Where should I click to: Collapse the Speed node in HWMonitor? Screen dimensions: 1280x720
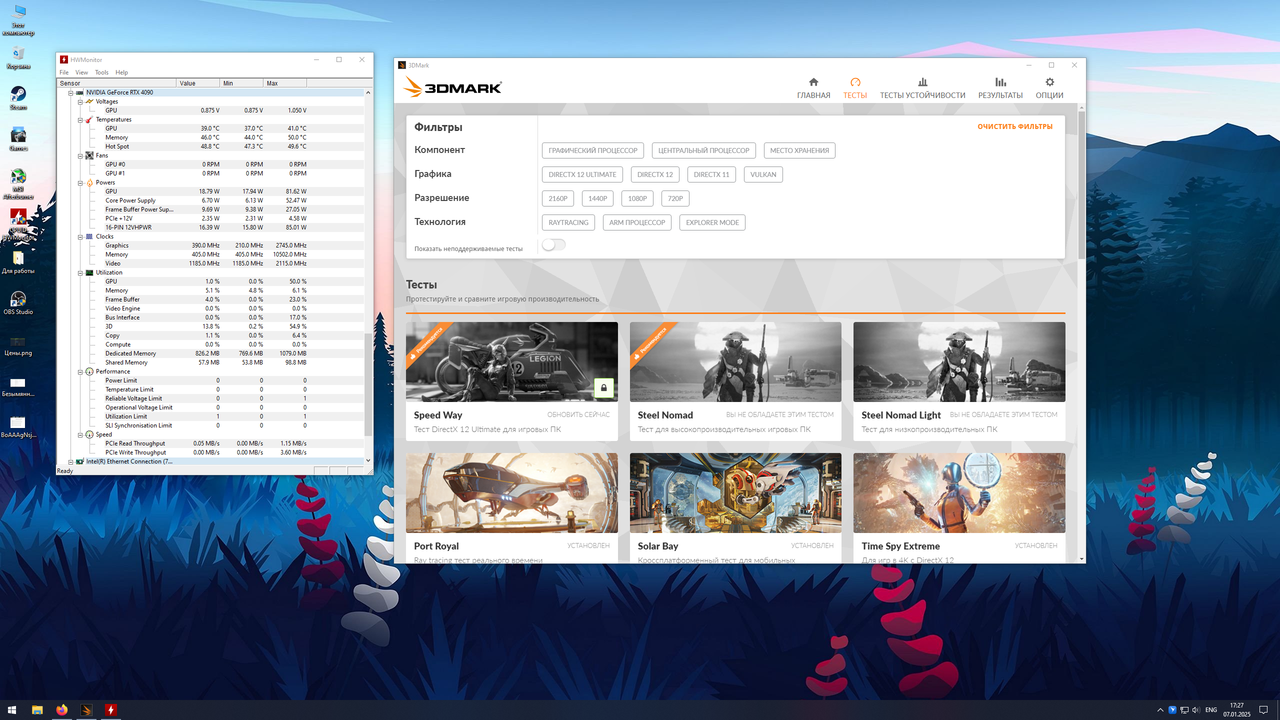click(81, 434)
